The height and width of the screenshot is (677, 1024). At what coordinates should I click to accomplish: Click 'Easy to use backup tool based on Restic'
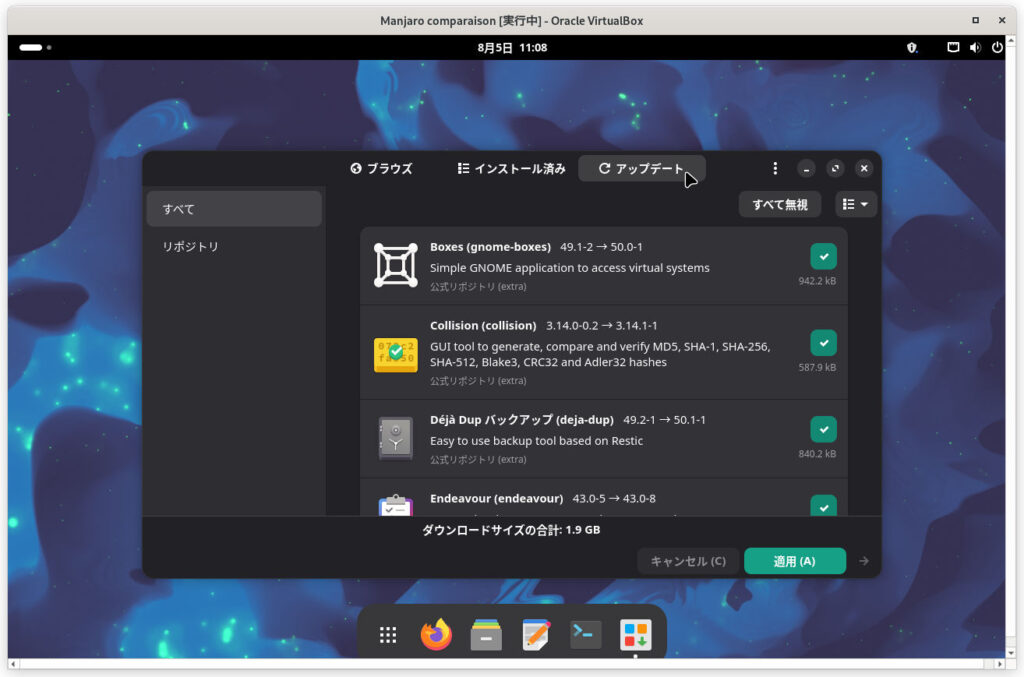pyautogui.click(x=536, y=441)
